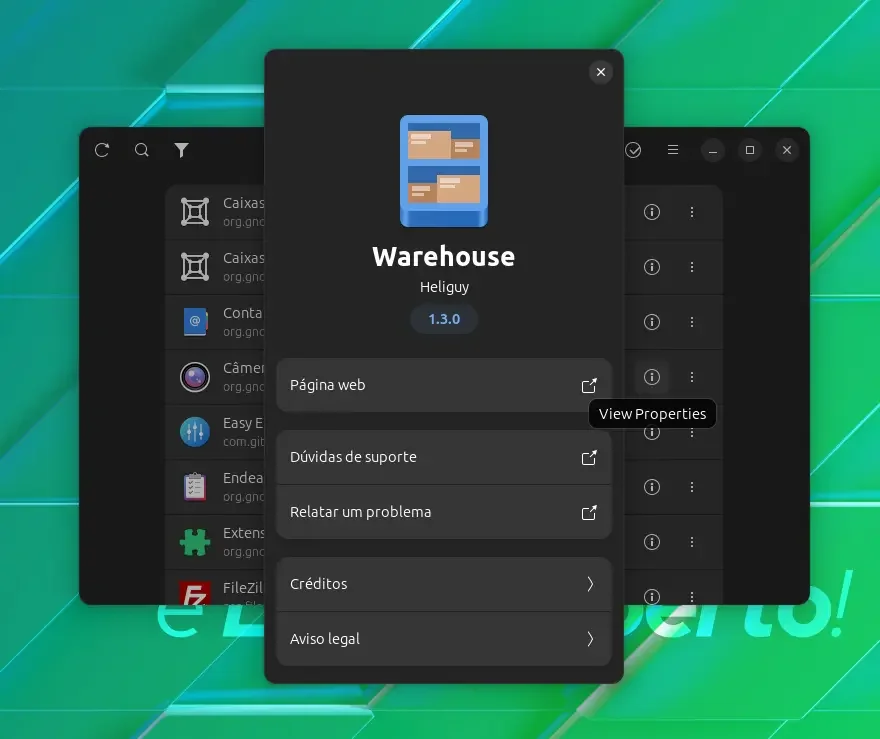Click the Warehouse app logo image
The height and width of the screenshot is (739, 880).
[444, 171]
